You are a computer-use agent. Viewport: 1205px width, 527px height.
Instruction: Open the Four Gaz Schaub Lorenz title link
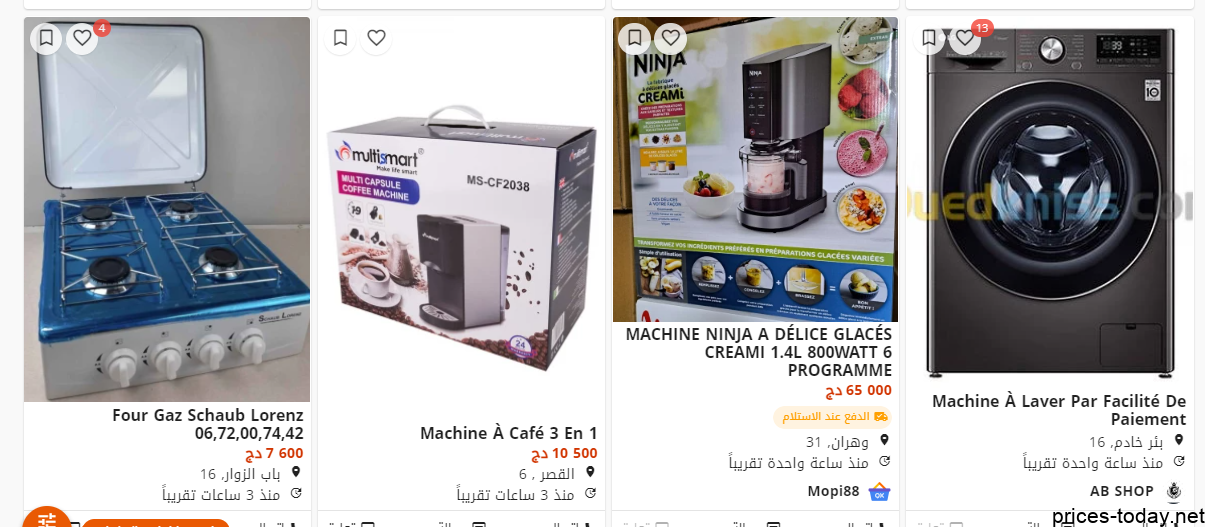click(208, 424)
